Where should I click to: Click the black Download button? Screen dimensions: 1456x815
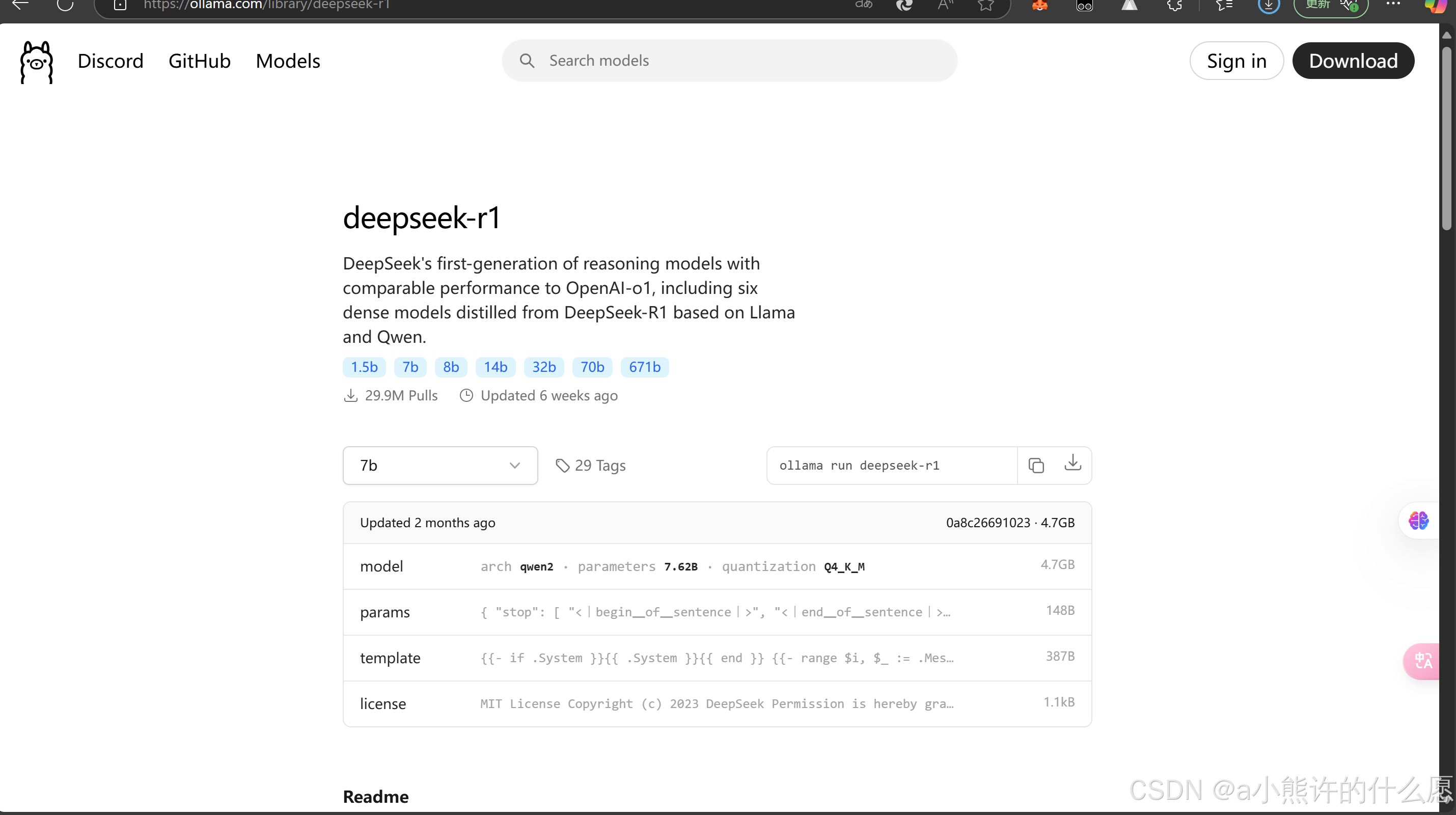[x=1353, y=61]
